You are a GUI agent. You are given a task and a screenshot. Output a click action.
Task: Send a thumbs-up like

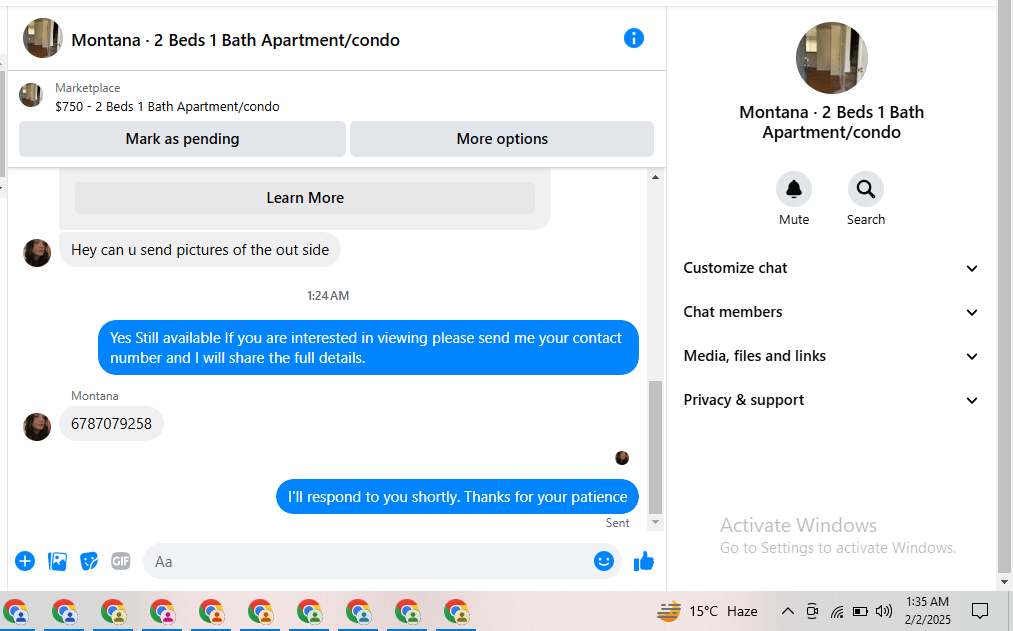[x=643, y=561]
